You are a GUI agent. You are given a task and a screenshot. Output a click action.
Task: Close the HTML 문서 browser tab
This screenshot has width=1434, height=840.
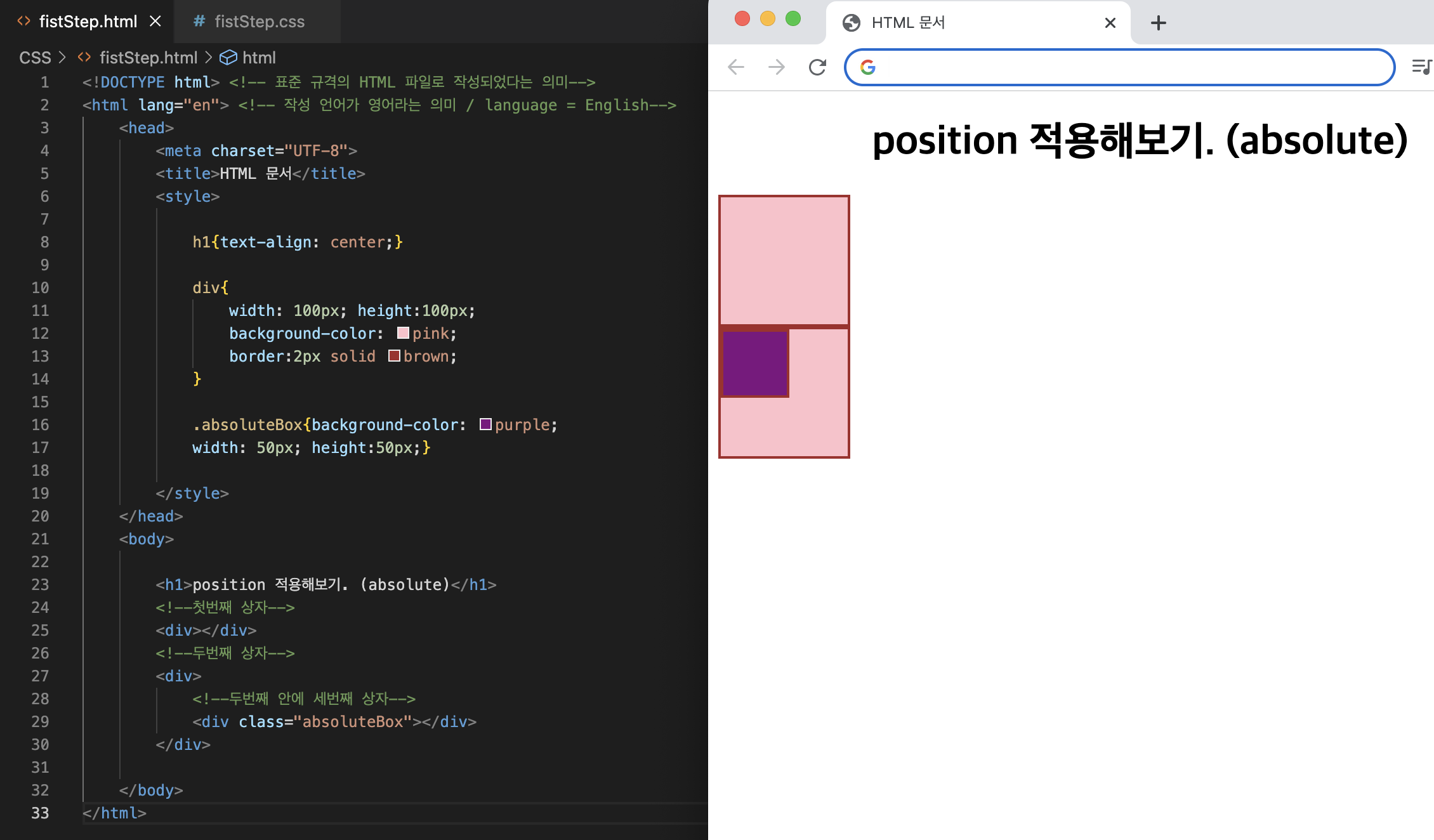1110,23
